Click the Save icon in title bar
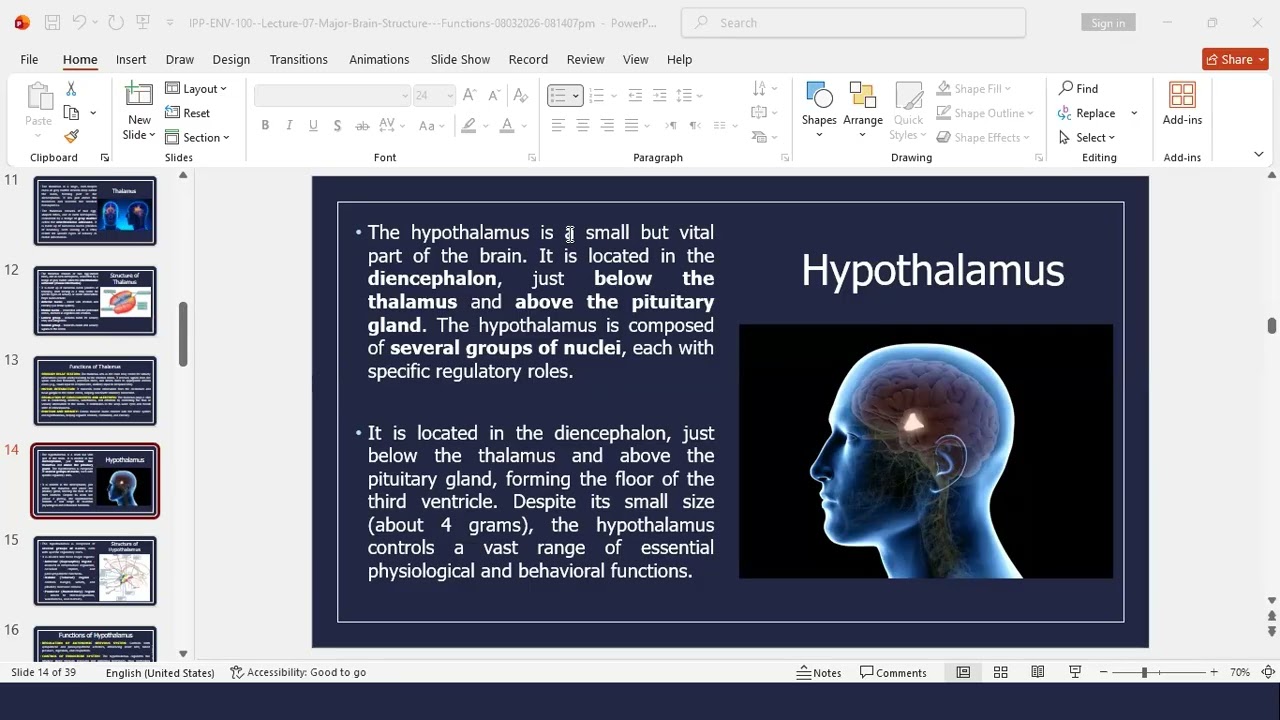 click(x=52, y=22)
